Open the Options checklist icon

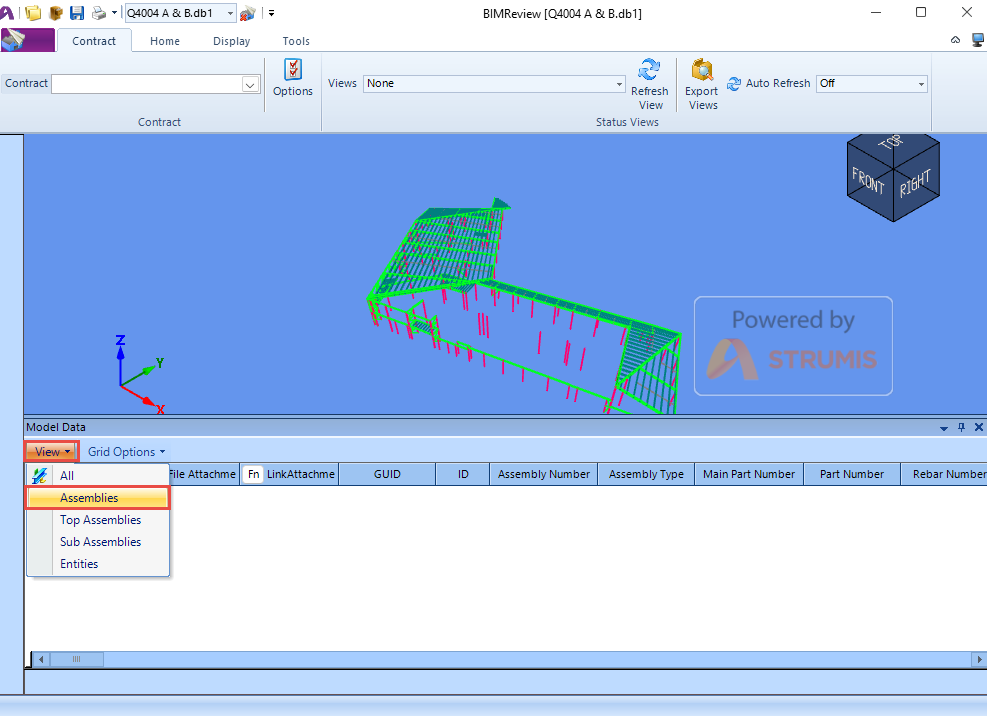coord(293,69)
